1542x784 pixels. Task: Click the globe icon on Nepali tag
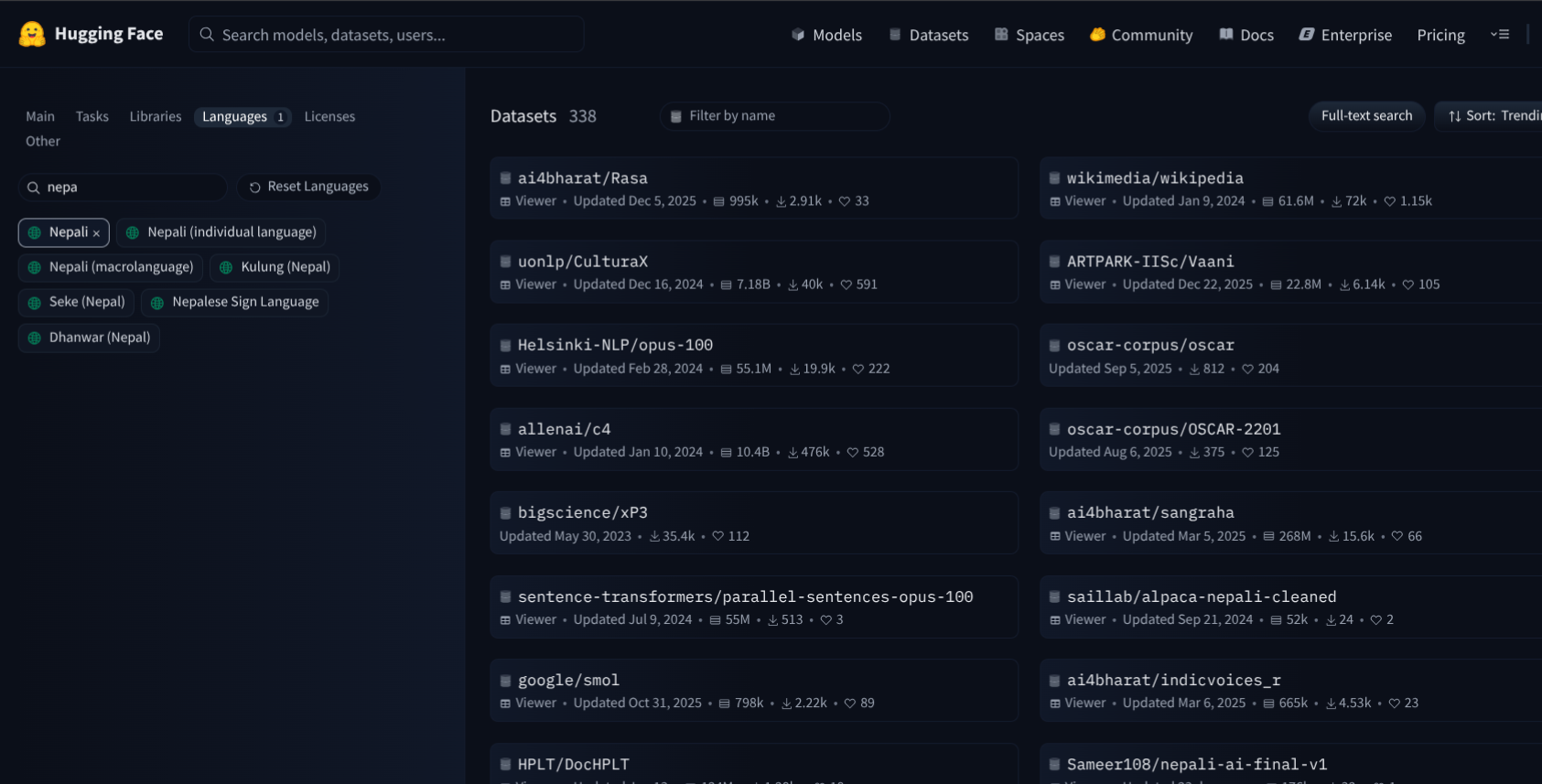coord(35,232)
